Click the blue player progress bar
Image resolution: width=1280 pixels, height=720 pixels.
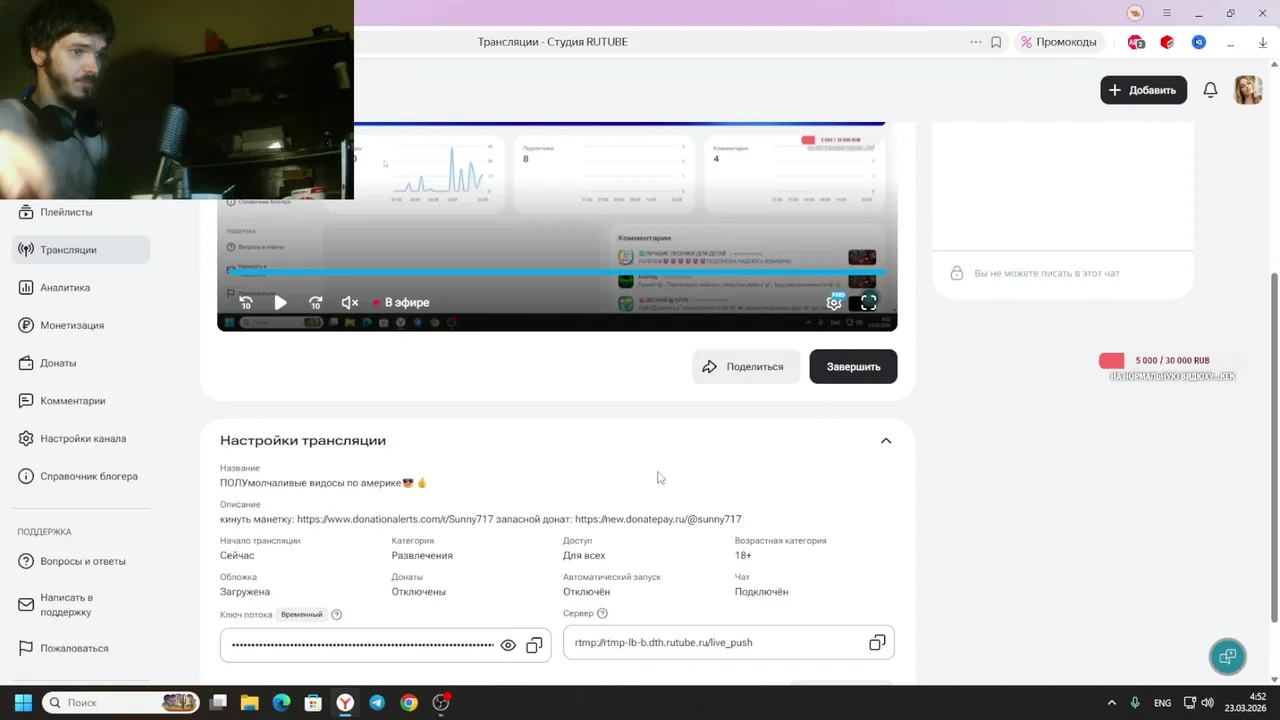pyautogui.click(x=557, y=272)
